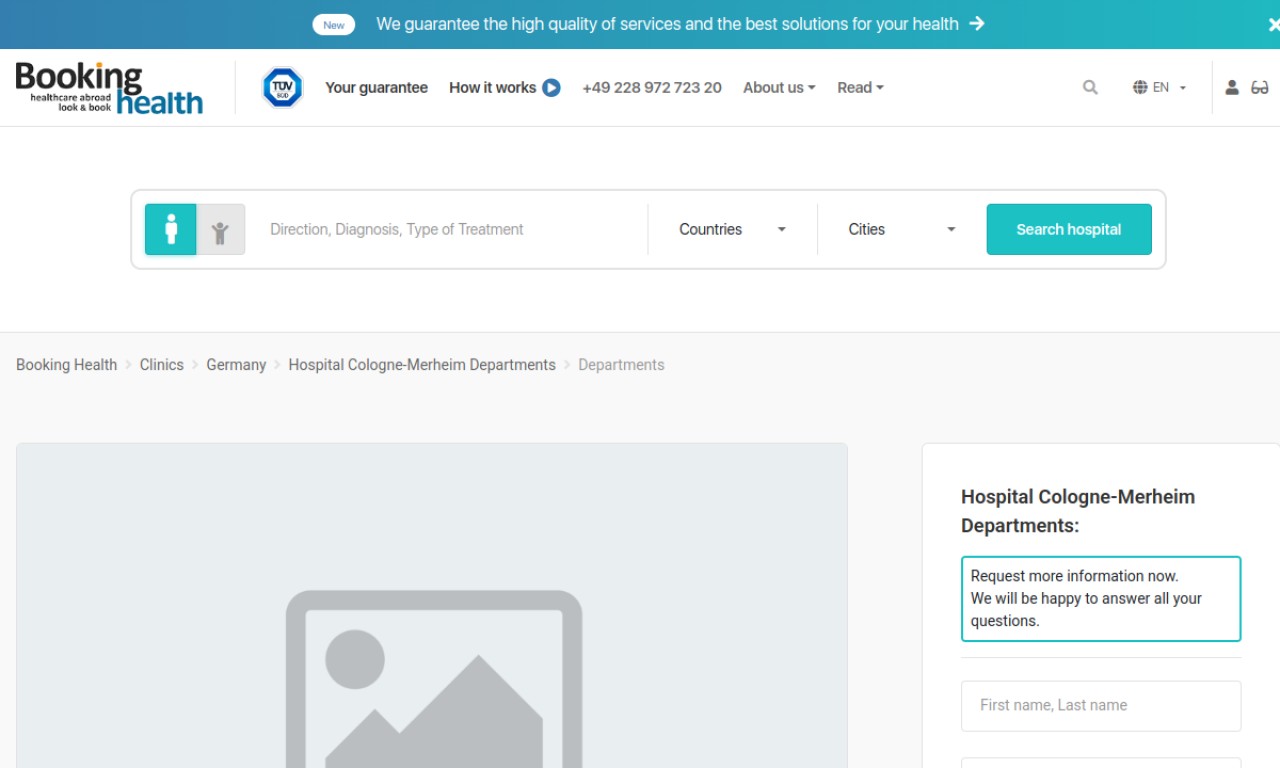Close the top announcement banner

click(1273, 25)
